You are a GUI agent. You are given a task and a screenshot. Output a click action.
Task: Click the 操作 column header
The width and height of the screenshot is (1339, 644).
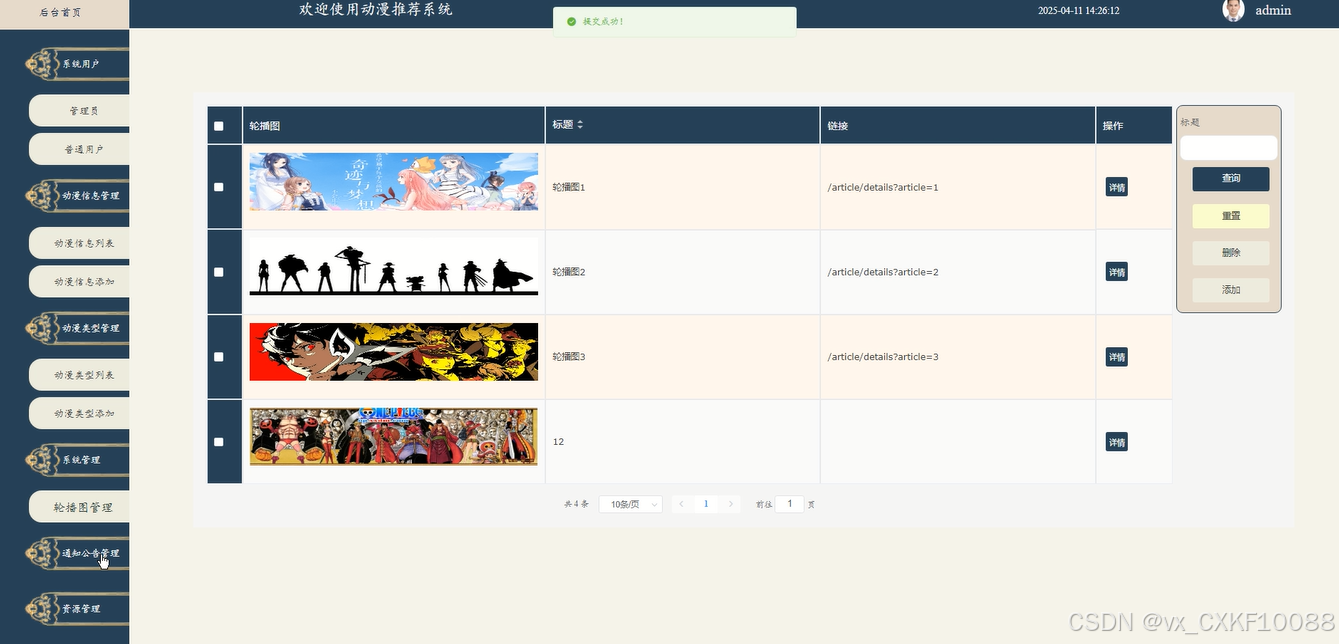[1134, 126]
